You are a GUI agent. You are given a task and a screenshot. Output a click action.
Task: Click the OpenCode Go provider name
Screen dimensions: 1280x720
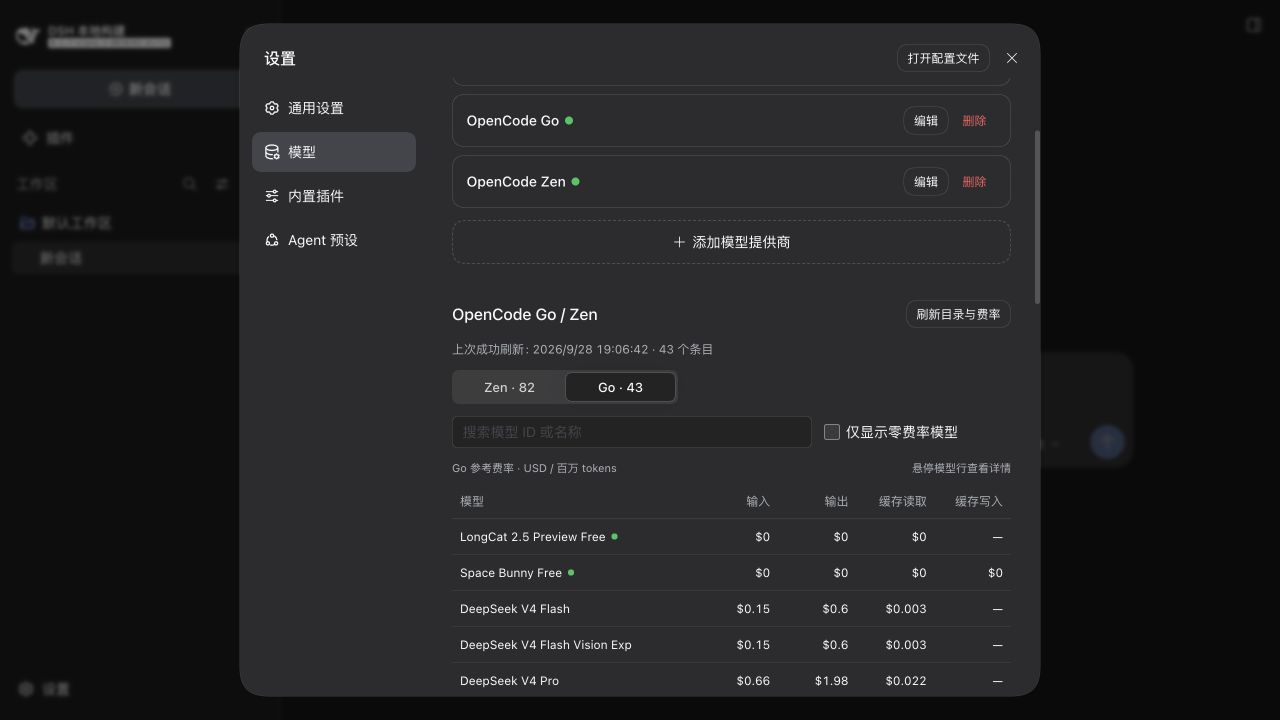pos(513,121)
